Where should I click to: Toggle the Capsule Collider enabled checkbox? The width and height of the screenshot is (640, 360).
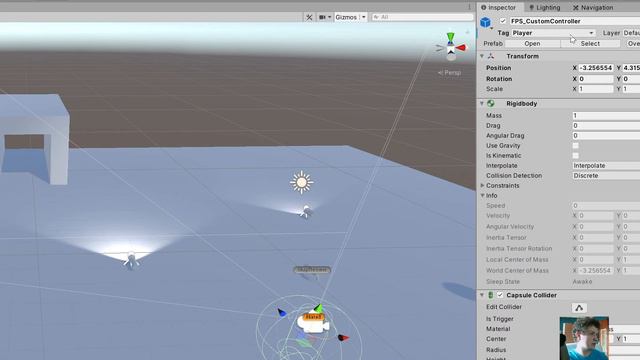(500, 295)
